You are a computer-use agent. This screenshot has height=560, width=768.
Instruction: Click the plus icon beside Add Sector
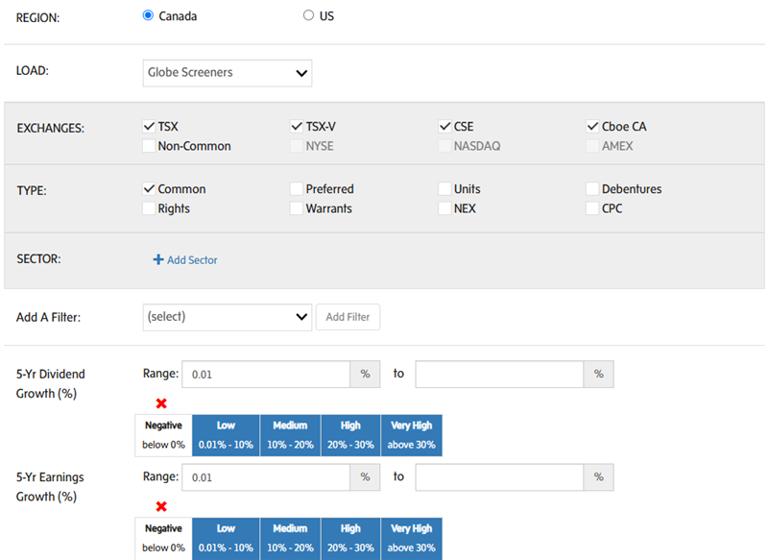(x=158, y=260)
